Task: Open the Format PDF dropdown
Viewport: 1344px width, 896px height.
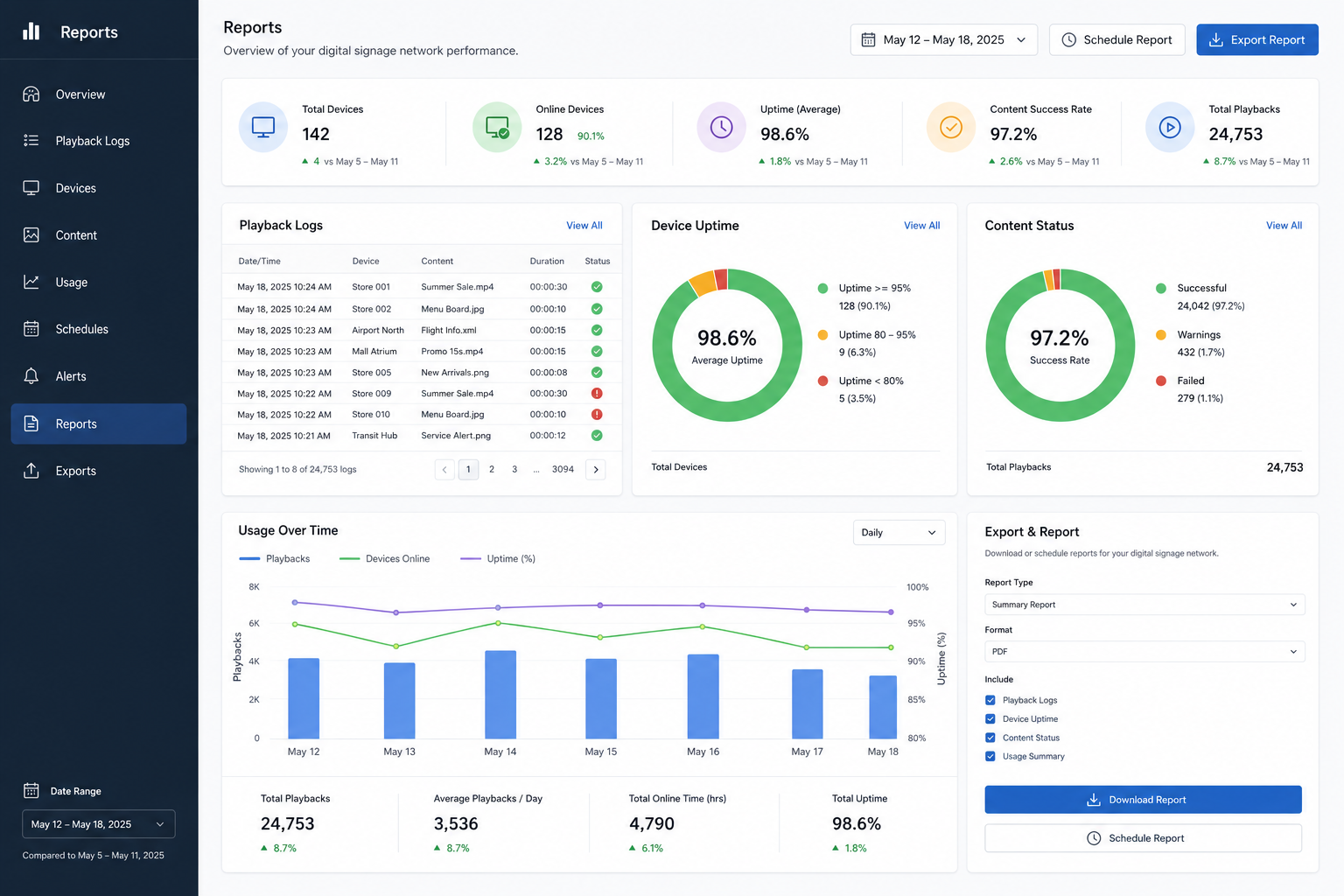Action: point(1144,651)
